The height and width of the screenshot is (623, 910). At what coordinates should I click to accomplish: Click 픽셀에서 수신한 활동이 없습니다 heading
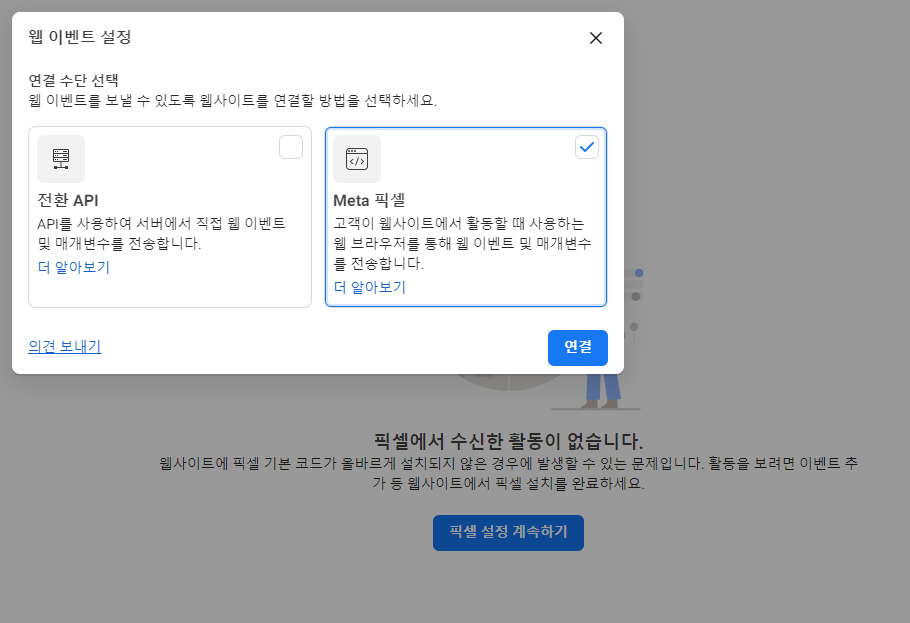point(508,441)
